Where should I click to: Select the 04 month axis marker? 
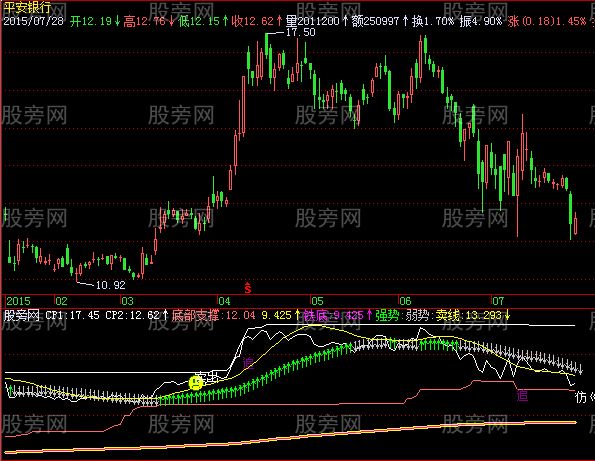pyautogui.click(x=224, y=301)
